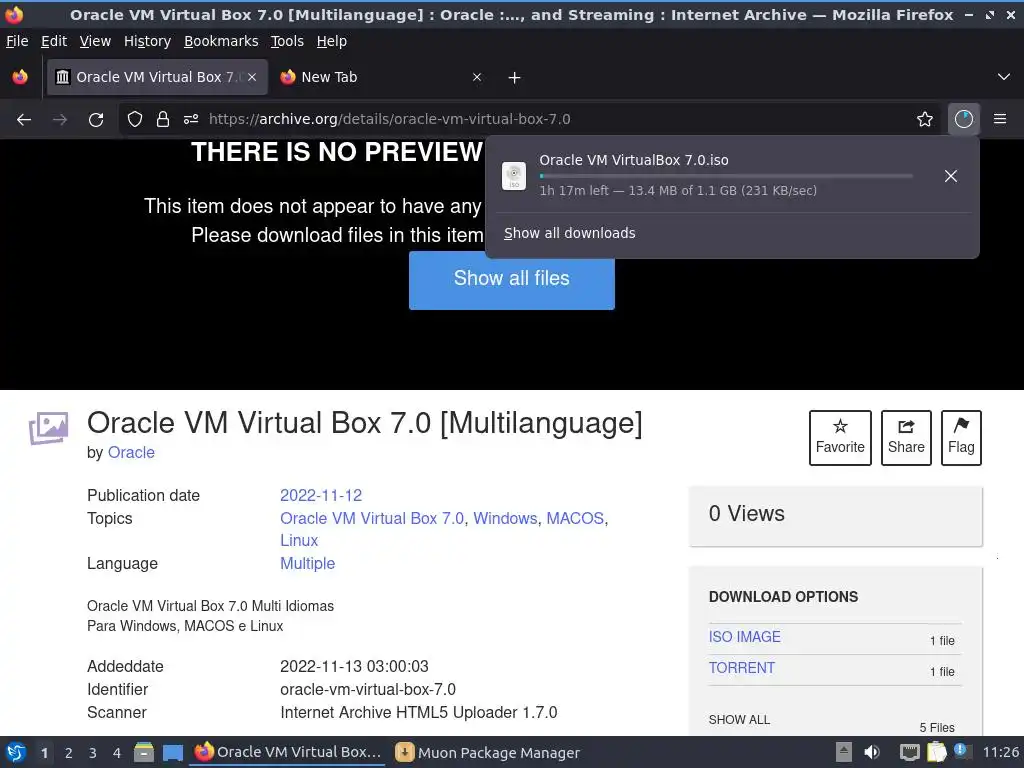
Task: Favorite this item with the star button
Action: point(840,438)
